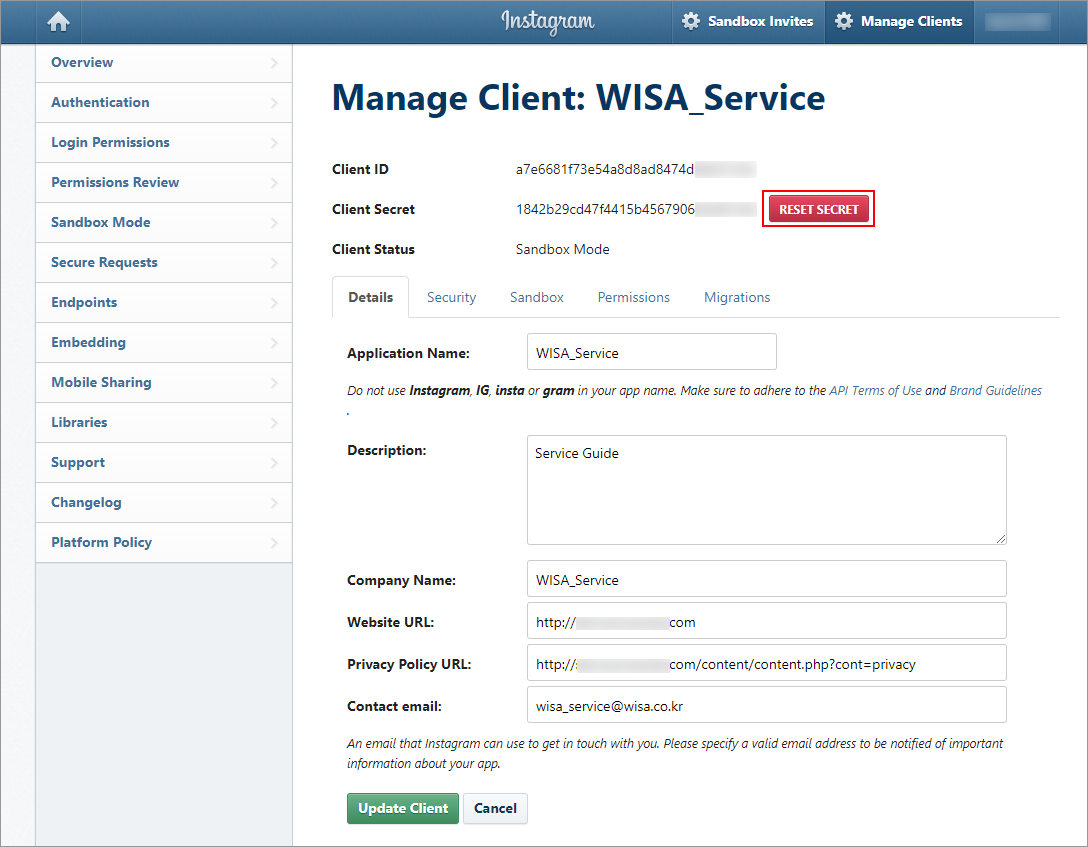Click the Application Name input field

coord(652,352)
